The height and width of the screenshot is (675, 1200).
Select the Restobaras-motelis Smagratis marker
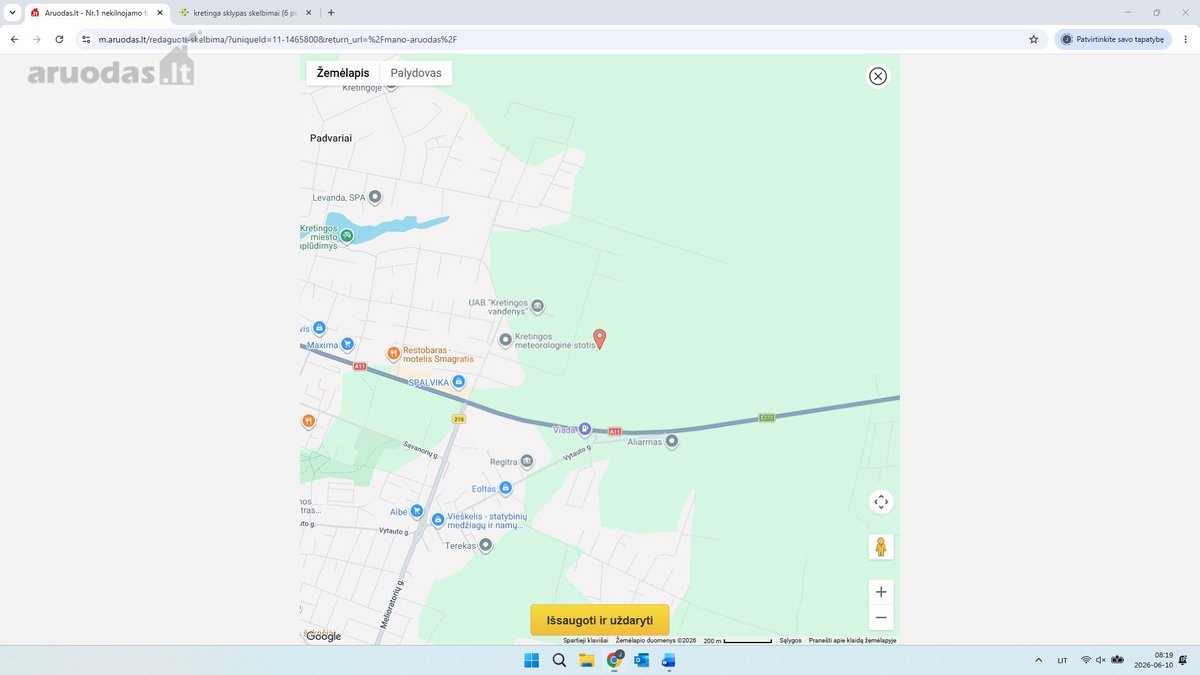(x=394, y=353)
